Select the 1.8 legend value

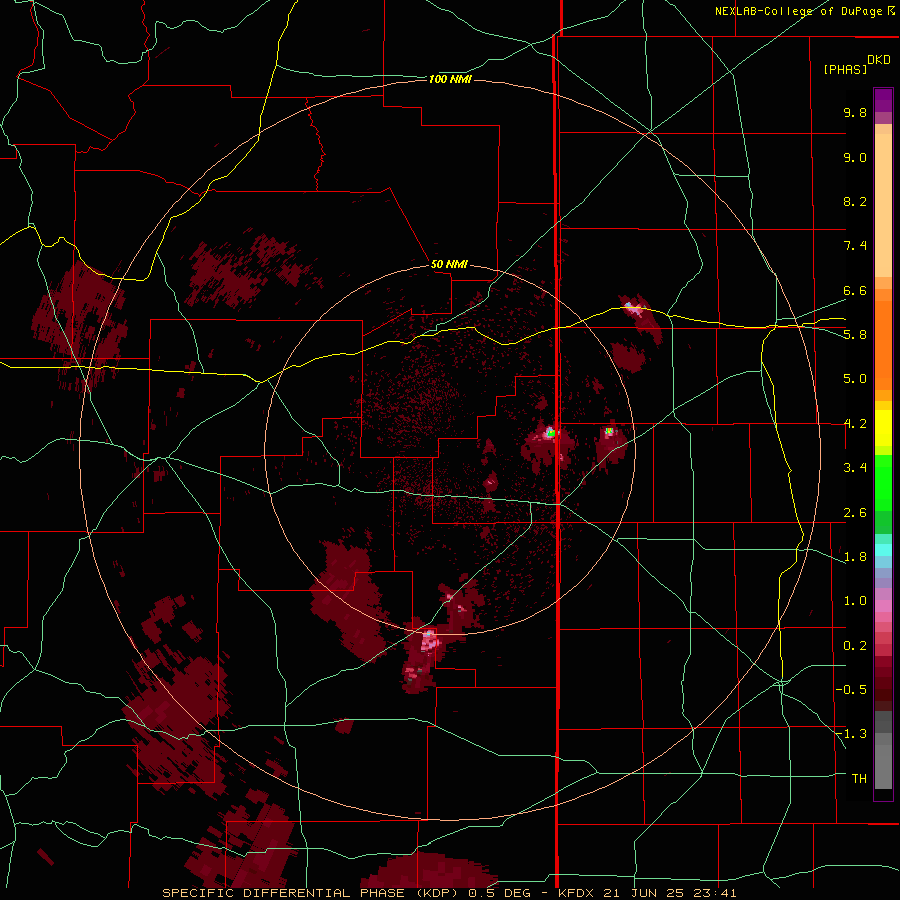tap(855, 557)
